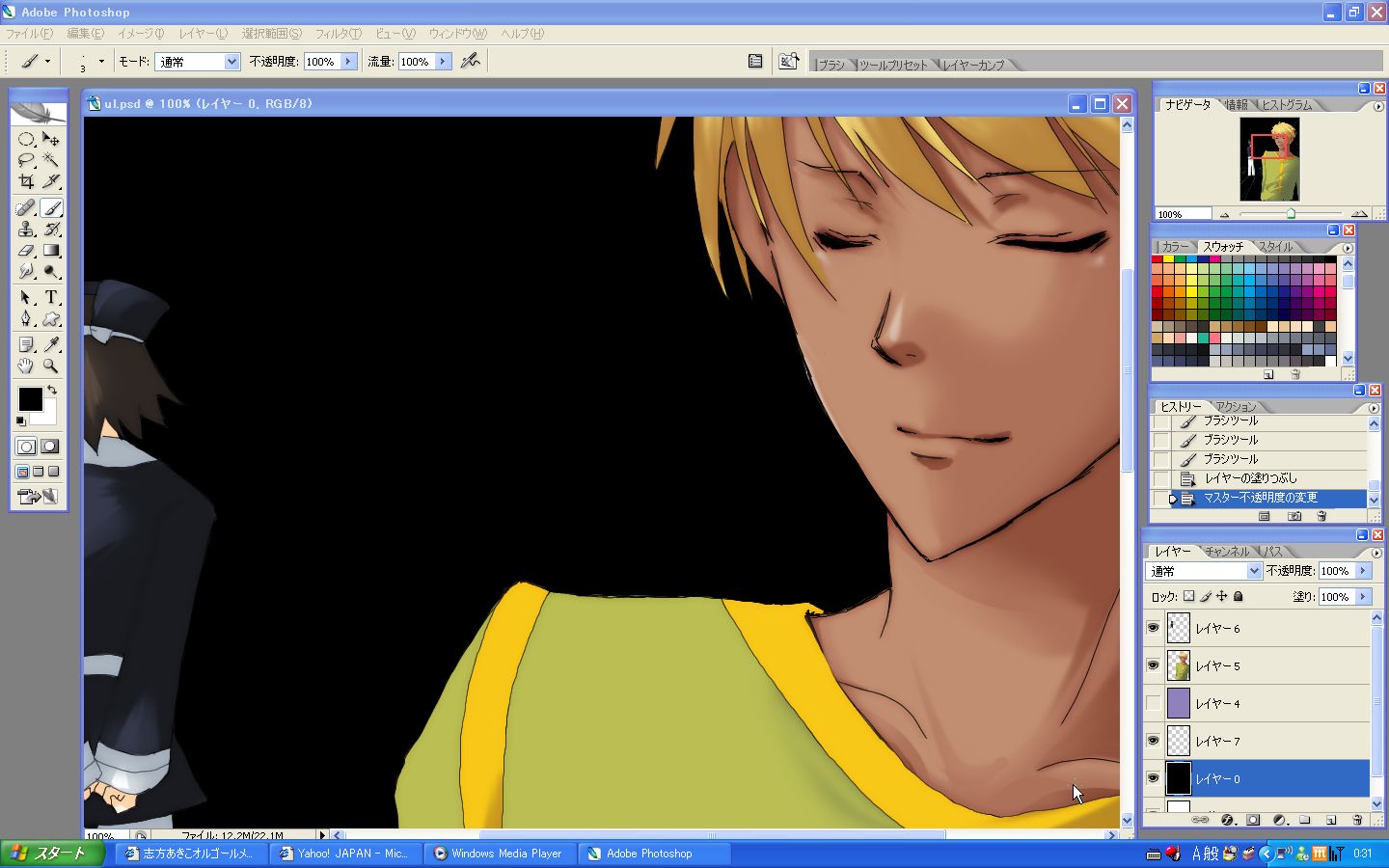
Task: Open the brush preset picker arrow
Action: (x=101, y=62)
